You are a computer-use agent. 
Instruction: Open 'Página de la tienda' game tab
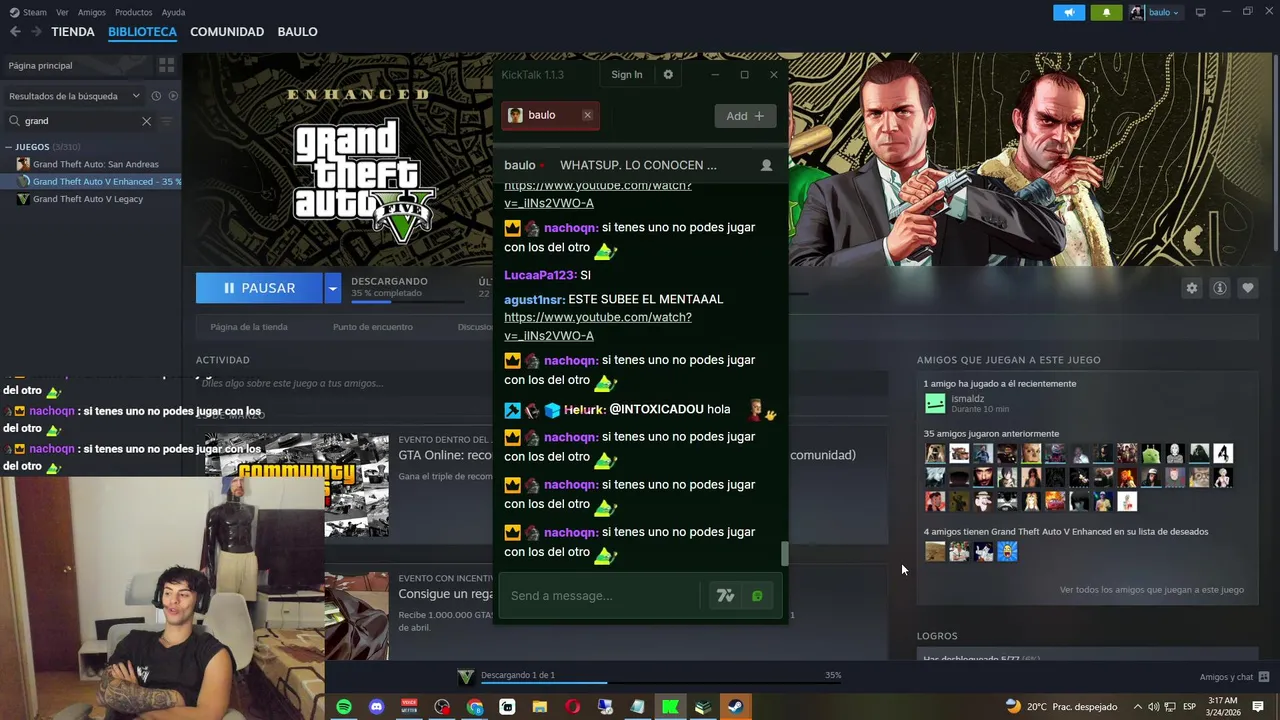click(x=249, y=327)
